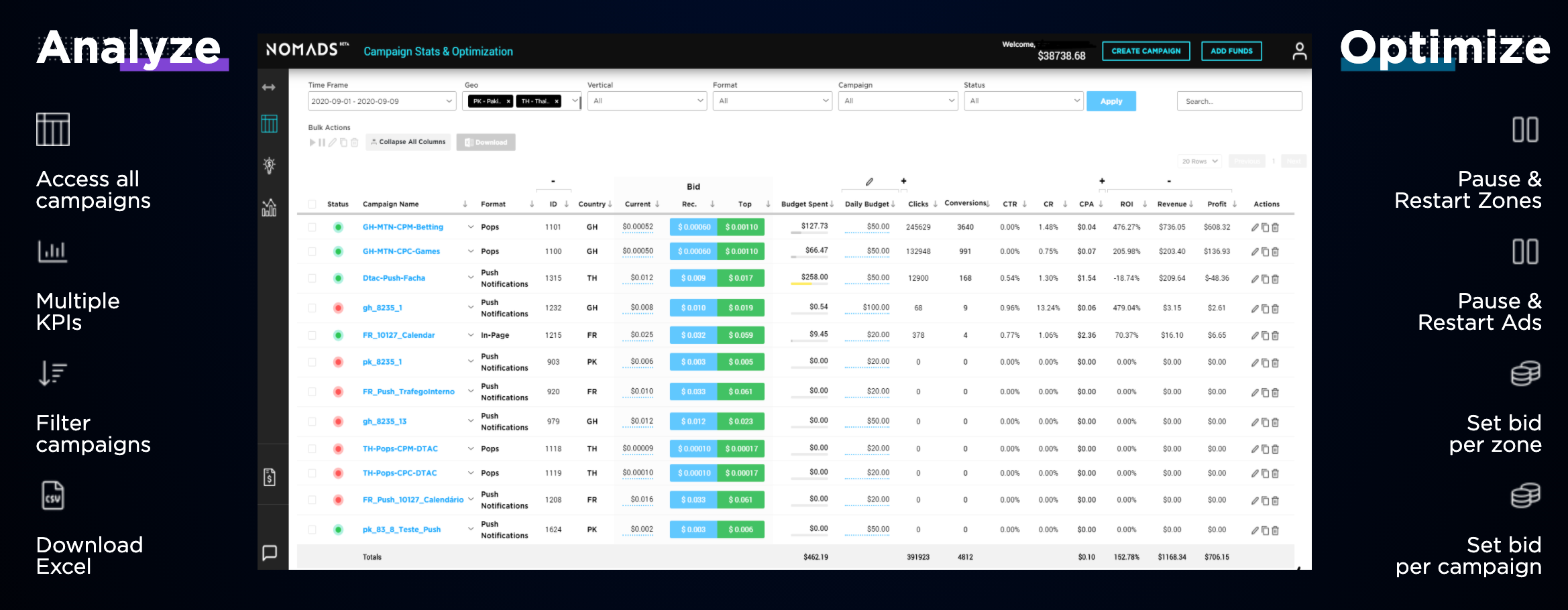Click the Download Excel button
Viewport: 1568px width, 610px height.
pos(486,142)
